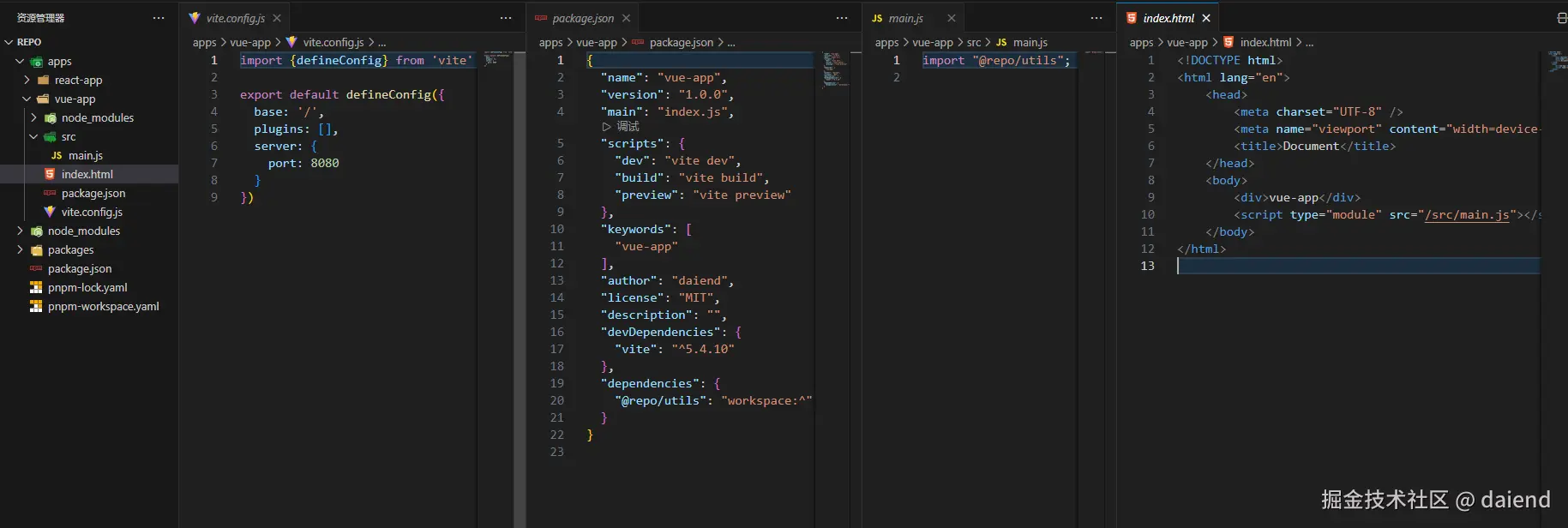
Task: Open pnpm-workspace.yaml in the tree
Action: [104, 306]
